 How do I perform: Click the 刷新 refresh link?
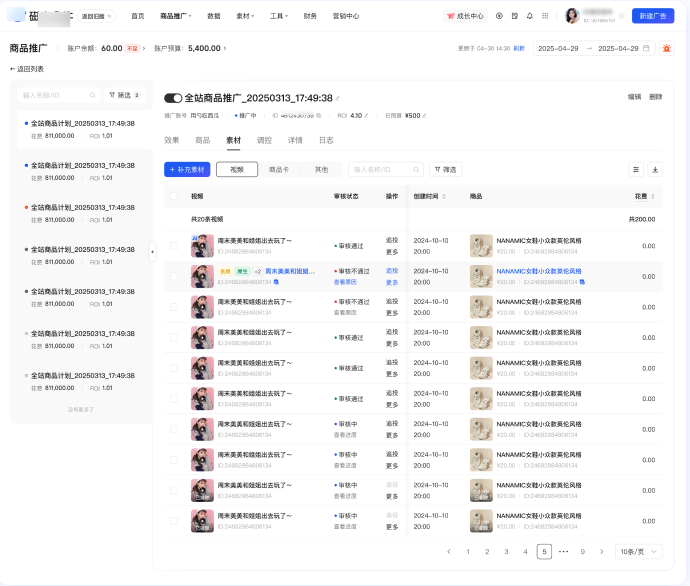point(519,48)
